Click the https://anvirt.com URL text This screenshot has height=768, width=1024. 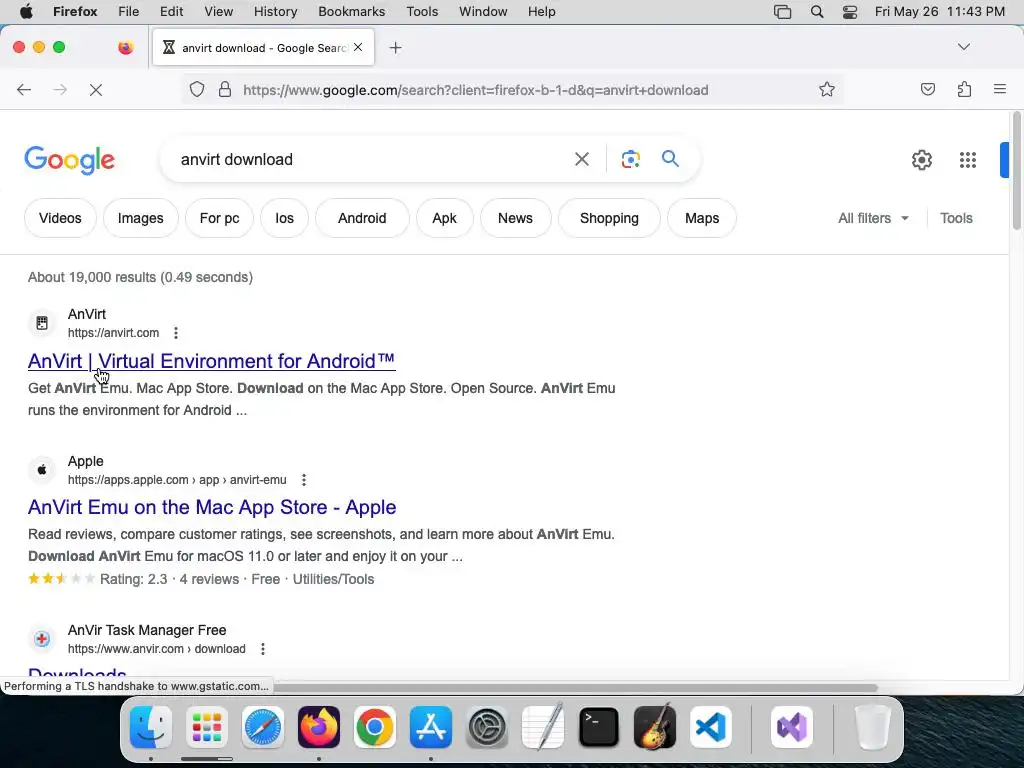pyautogui.click(x=114, y=333)
